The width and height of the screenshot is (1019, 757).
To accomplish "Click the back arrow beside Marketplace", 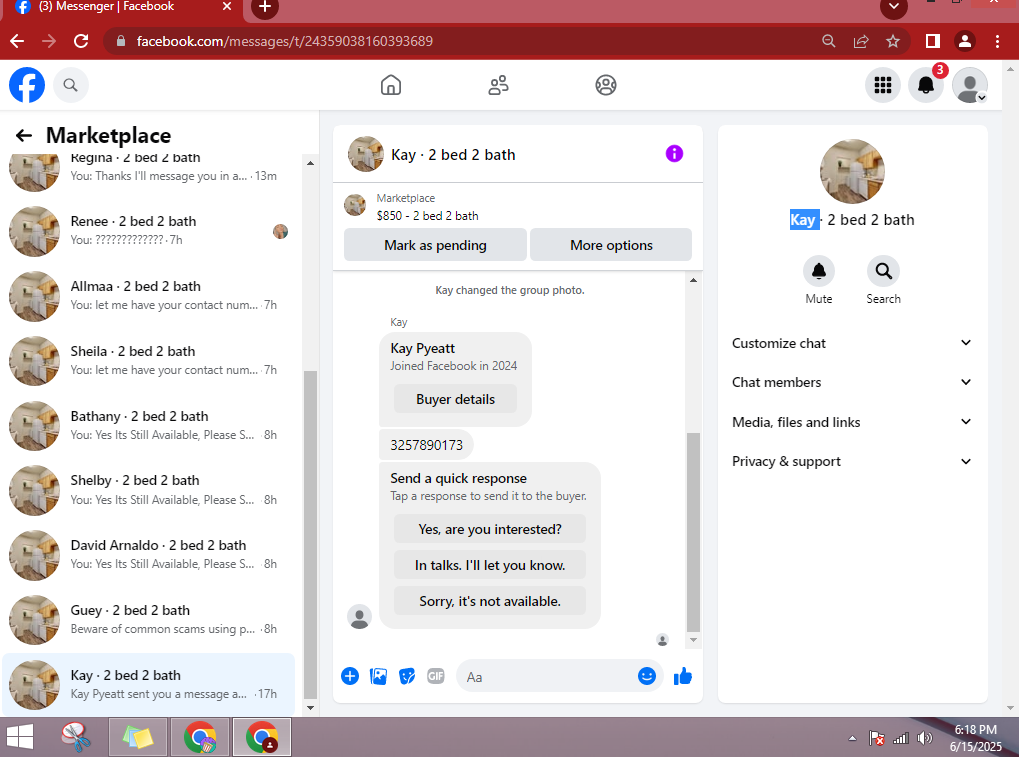I will point(24,135).
